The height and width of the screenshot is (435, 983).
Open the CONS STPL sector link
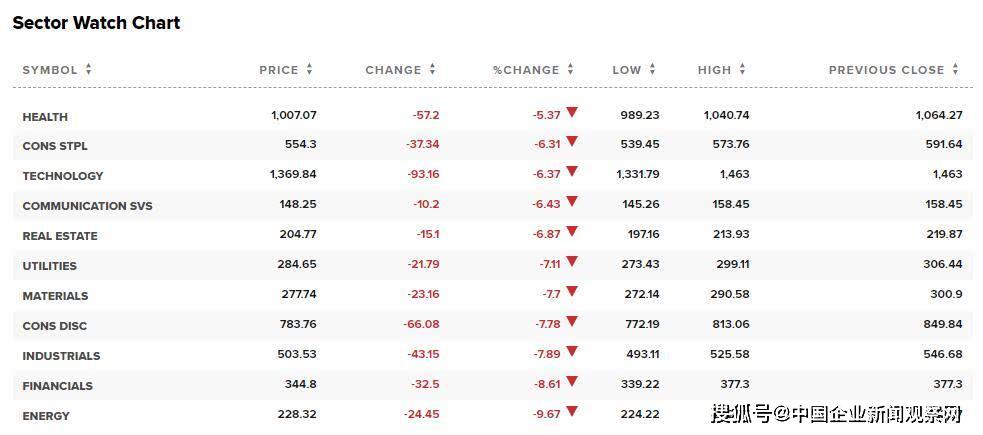point(55,146)
